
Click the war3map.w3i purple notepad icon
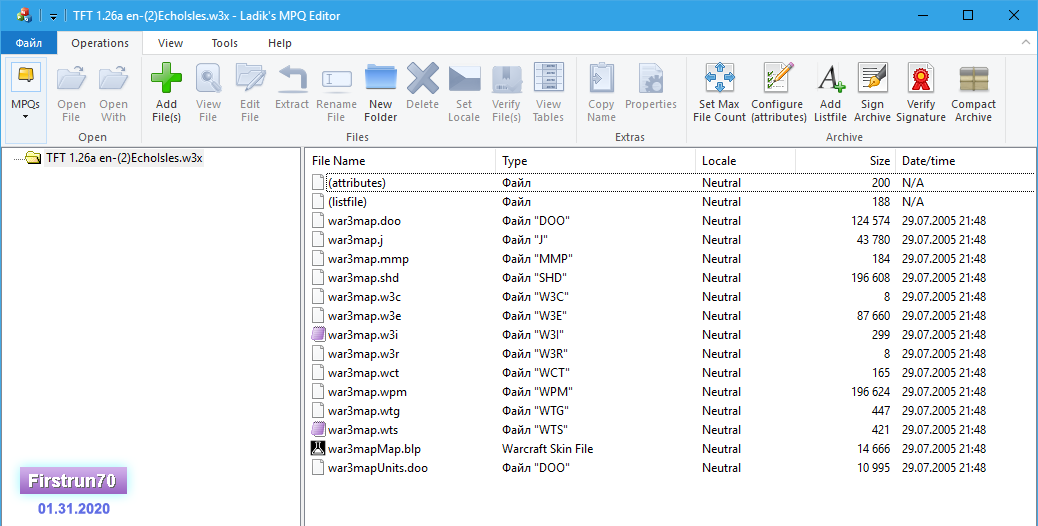tap(318, 335)
